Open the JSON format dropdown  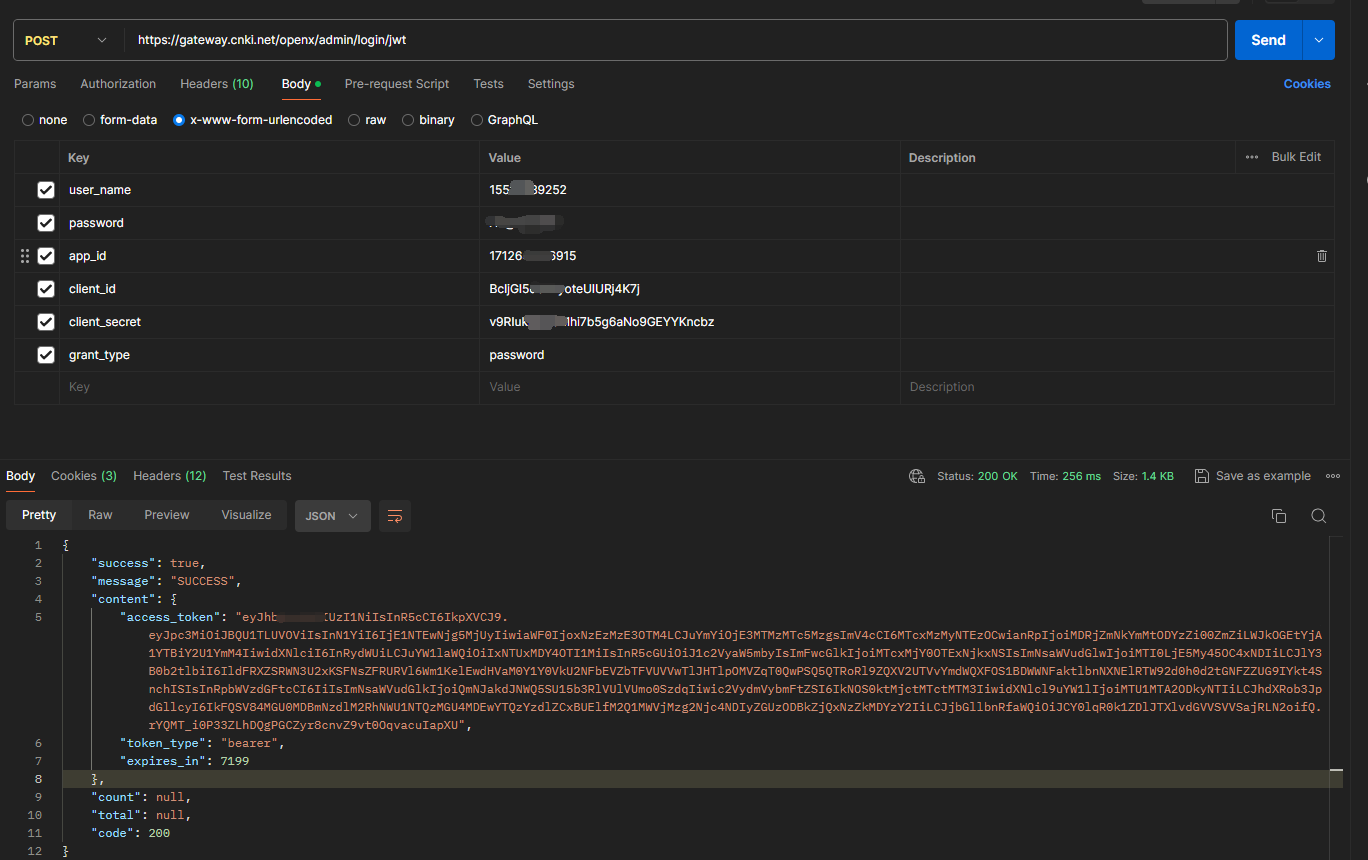click(x=332, y=516)
